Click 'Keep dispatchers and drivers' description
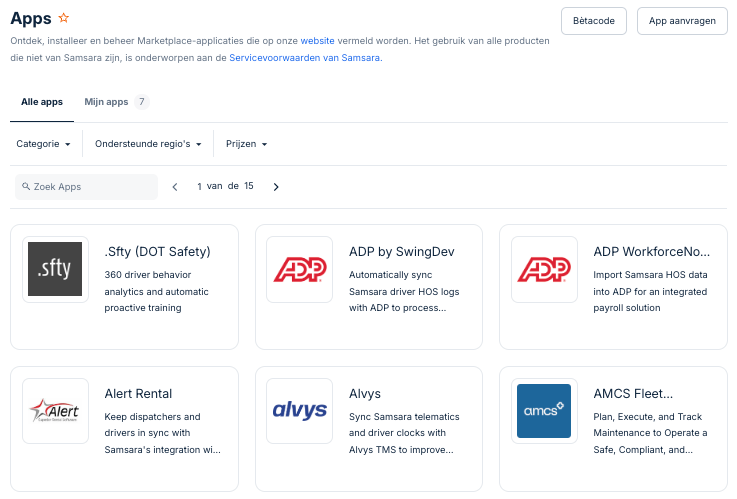The width and height of the screenshot is (737, 499). [x=162, y=433]
